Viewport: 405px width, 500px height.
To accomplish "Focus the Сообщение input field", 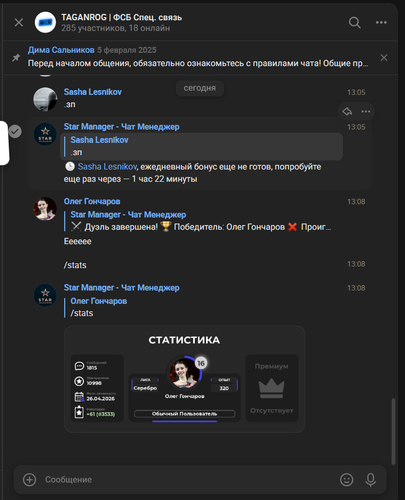I will coord(187,480).
